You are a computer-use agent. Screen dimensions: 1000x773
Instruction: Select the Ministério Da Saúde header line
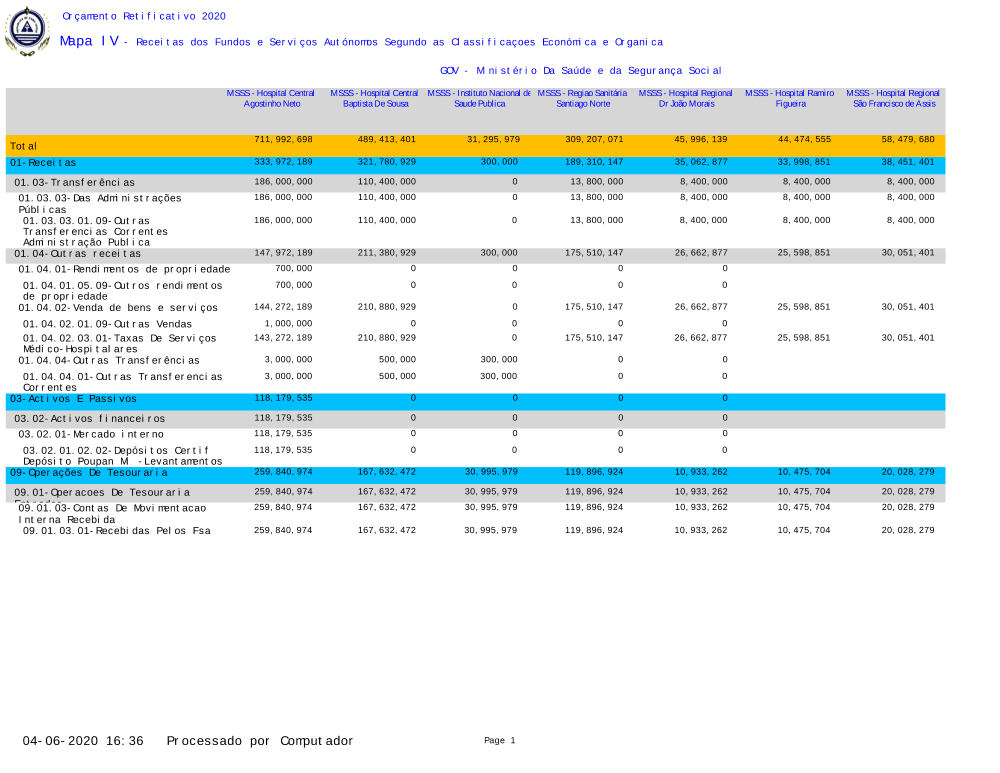pos(580,71)
